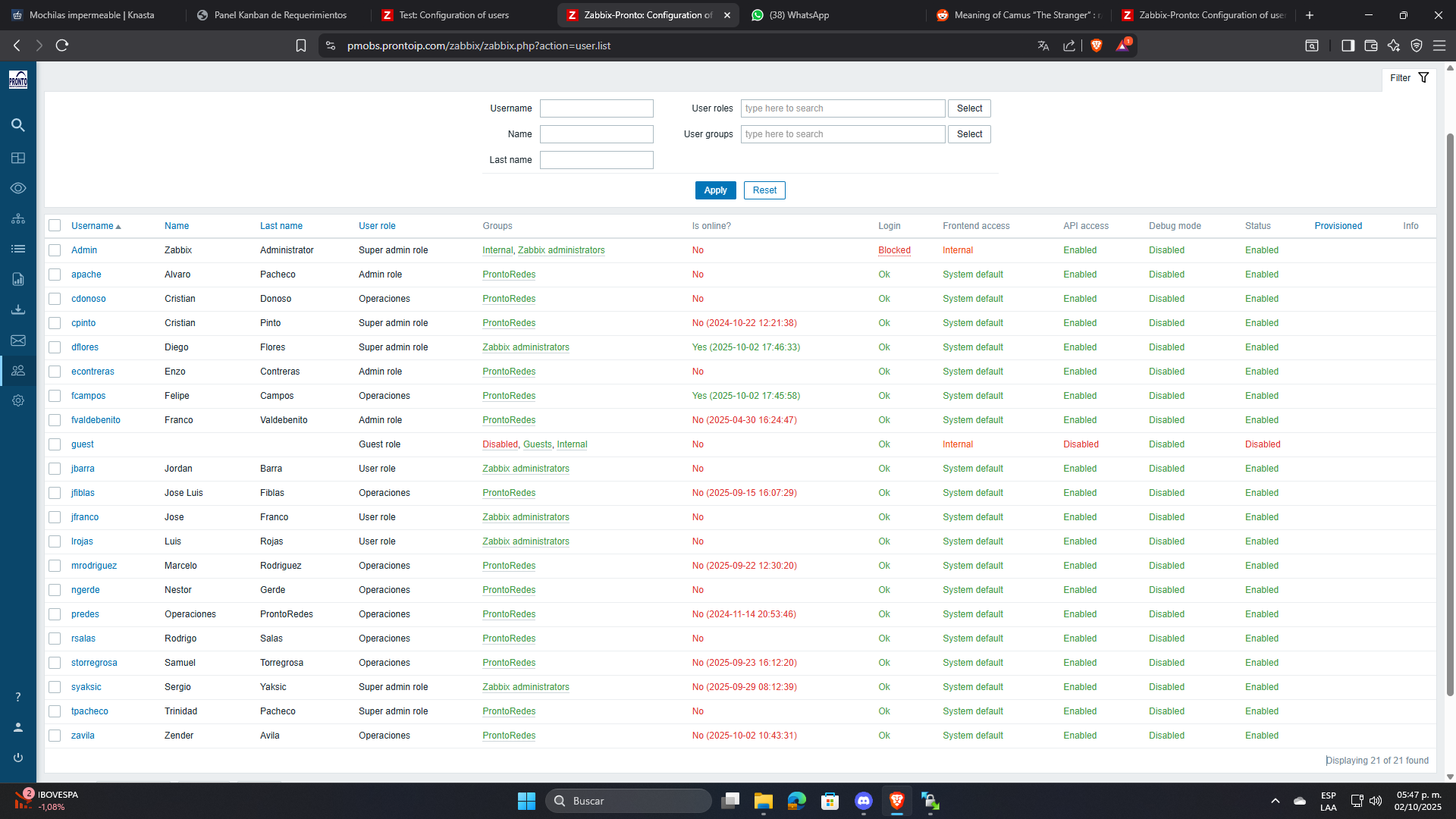The image size is (1456, 819).
Task: Sort by Username column header
Action: click(93, 226)
